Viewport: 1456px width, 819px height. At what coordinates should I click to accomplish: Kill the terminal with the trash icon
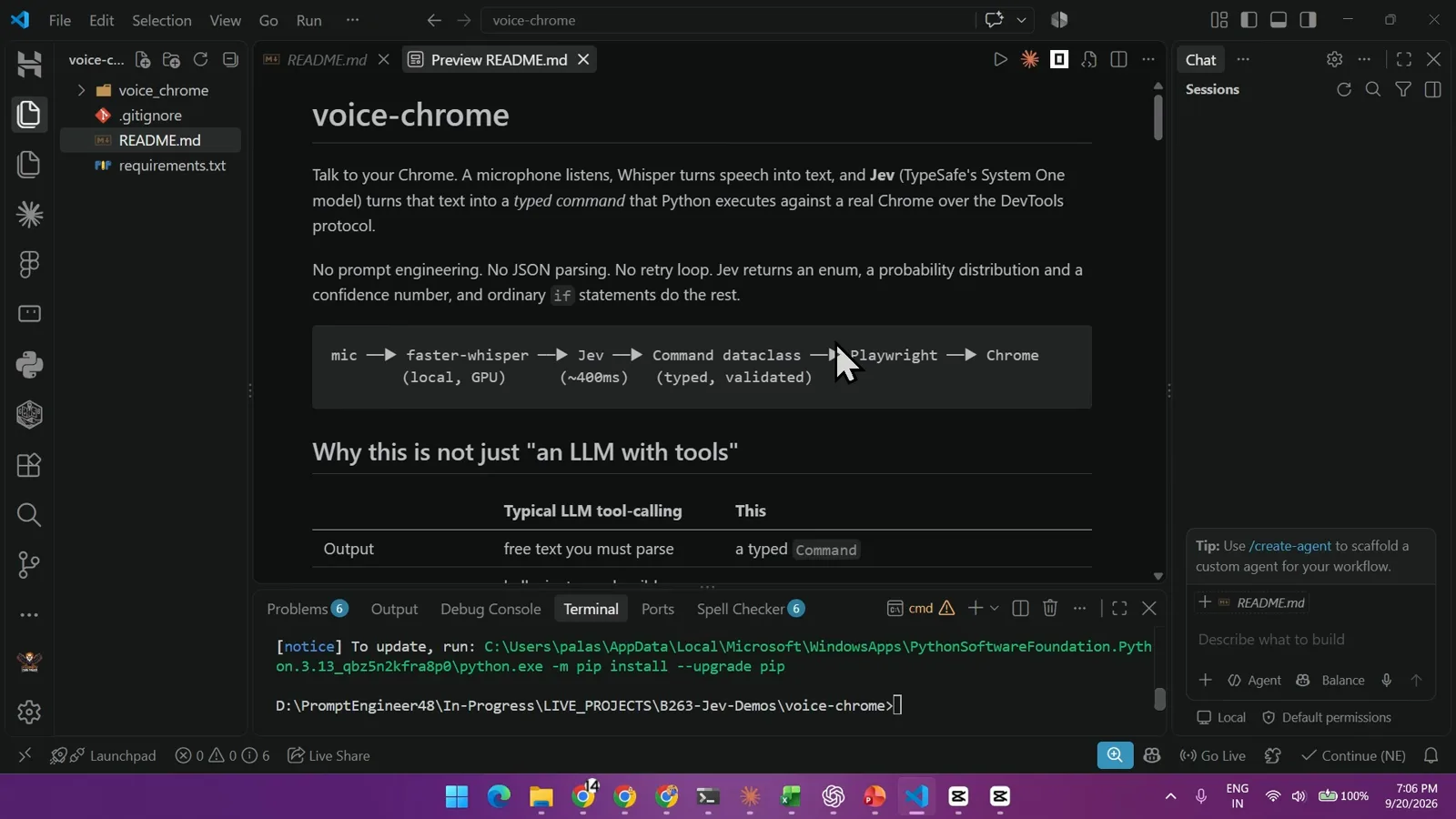pyautogui.click(x=1050, y=609)
